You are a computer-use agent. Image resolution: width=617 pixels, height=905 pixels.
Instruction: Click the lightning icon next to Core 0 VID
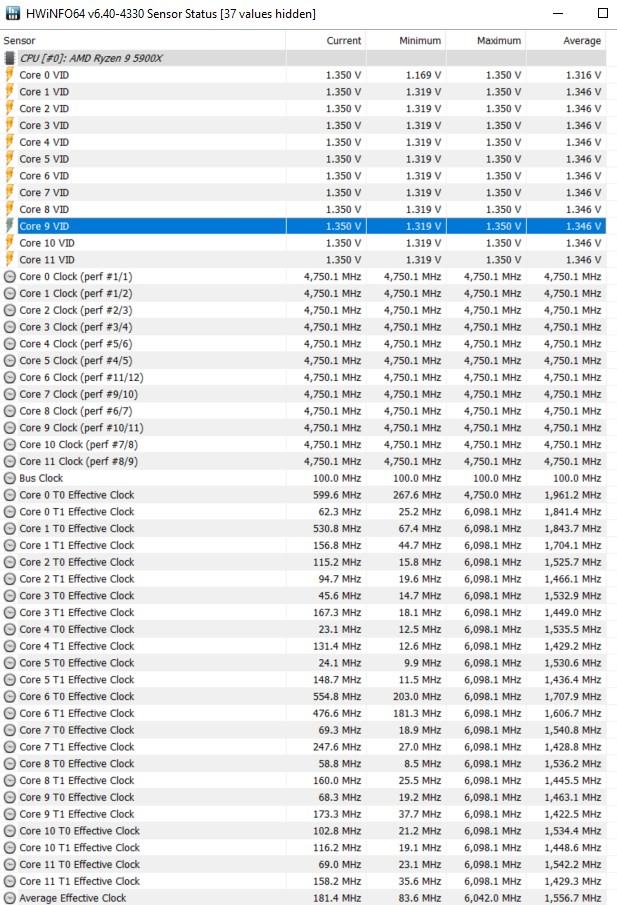point(9,74)
